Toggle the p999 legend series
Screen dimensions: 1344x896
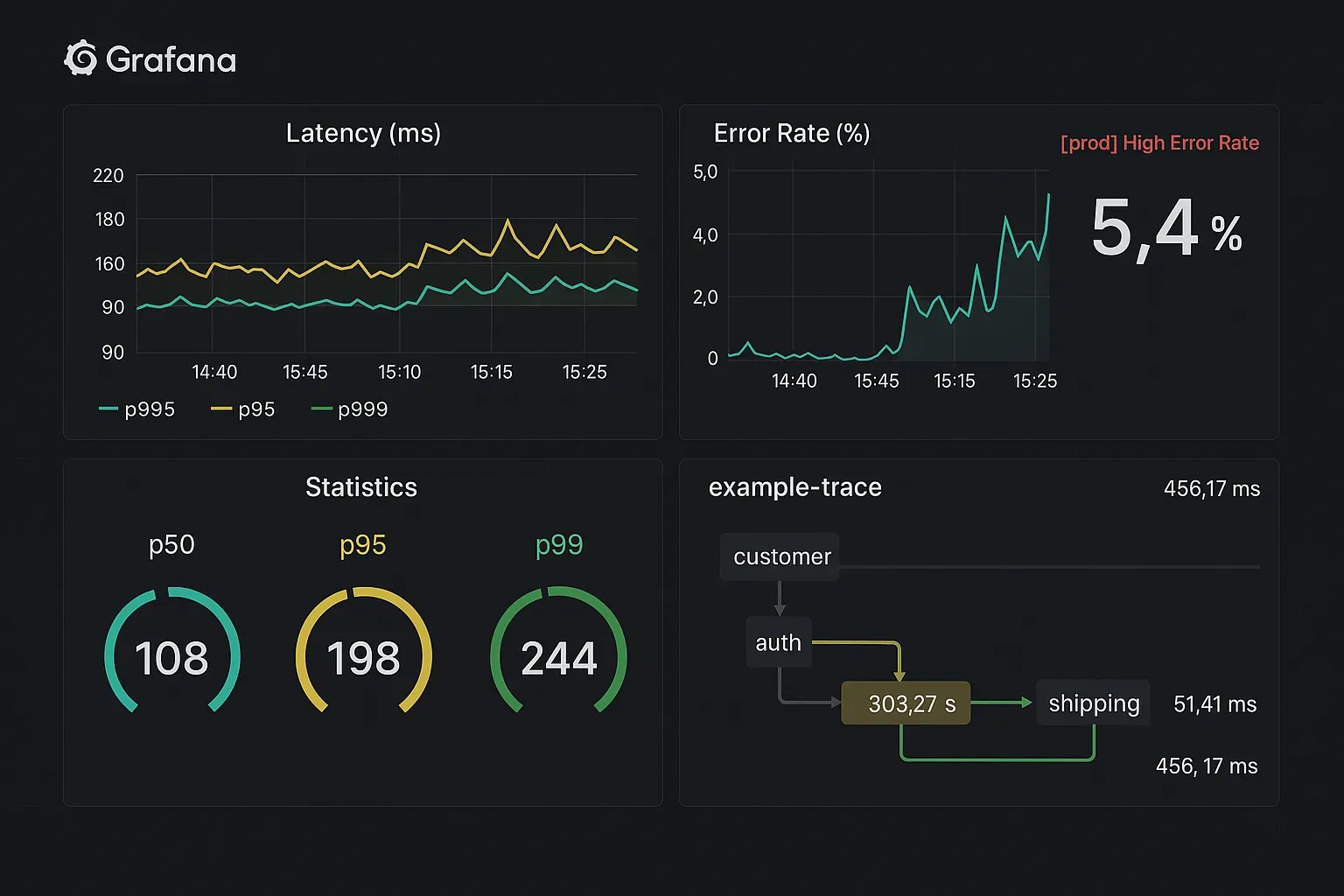350,409
